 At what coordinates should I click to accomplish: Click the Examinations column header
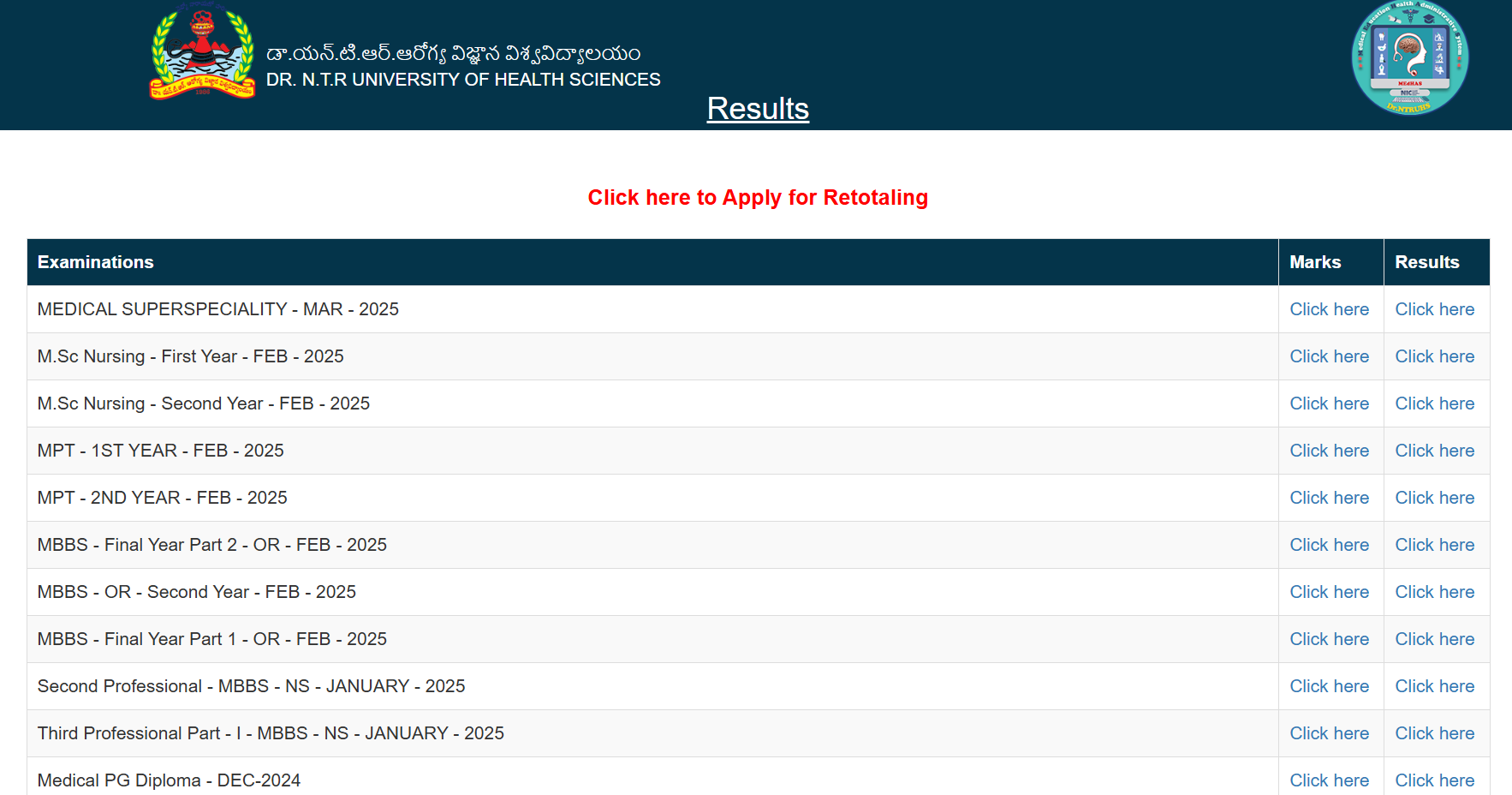pos(95,262)
